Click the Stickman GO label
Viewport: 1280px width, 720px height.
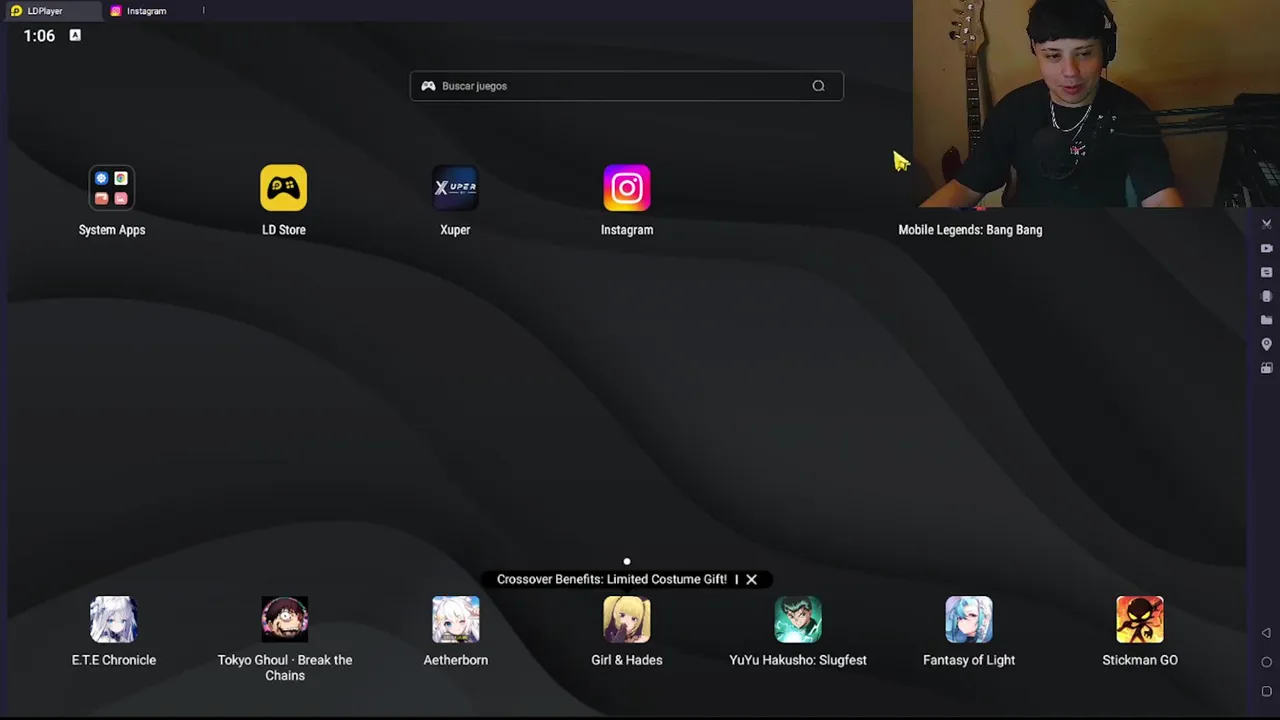[x=1140, y=660]
